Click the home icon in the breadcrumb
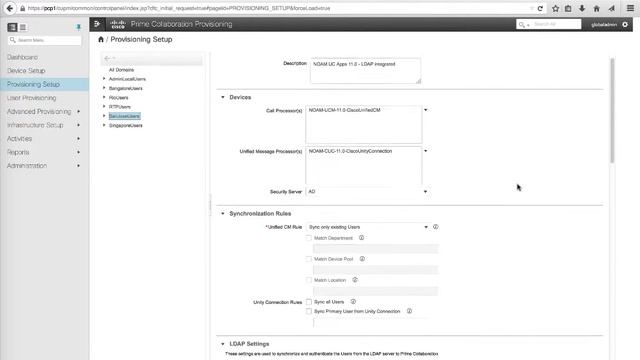This screenshot has height=360, width=640. [101, 40]
